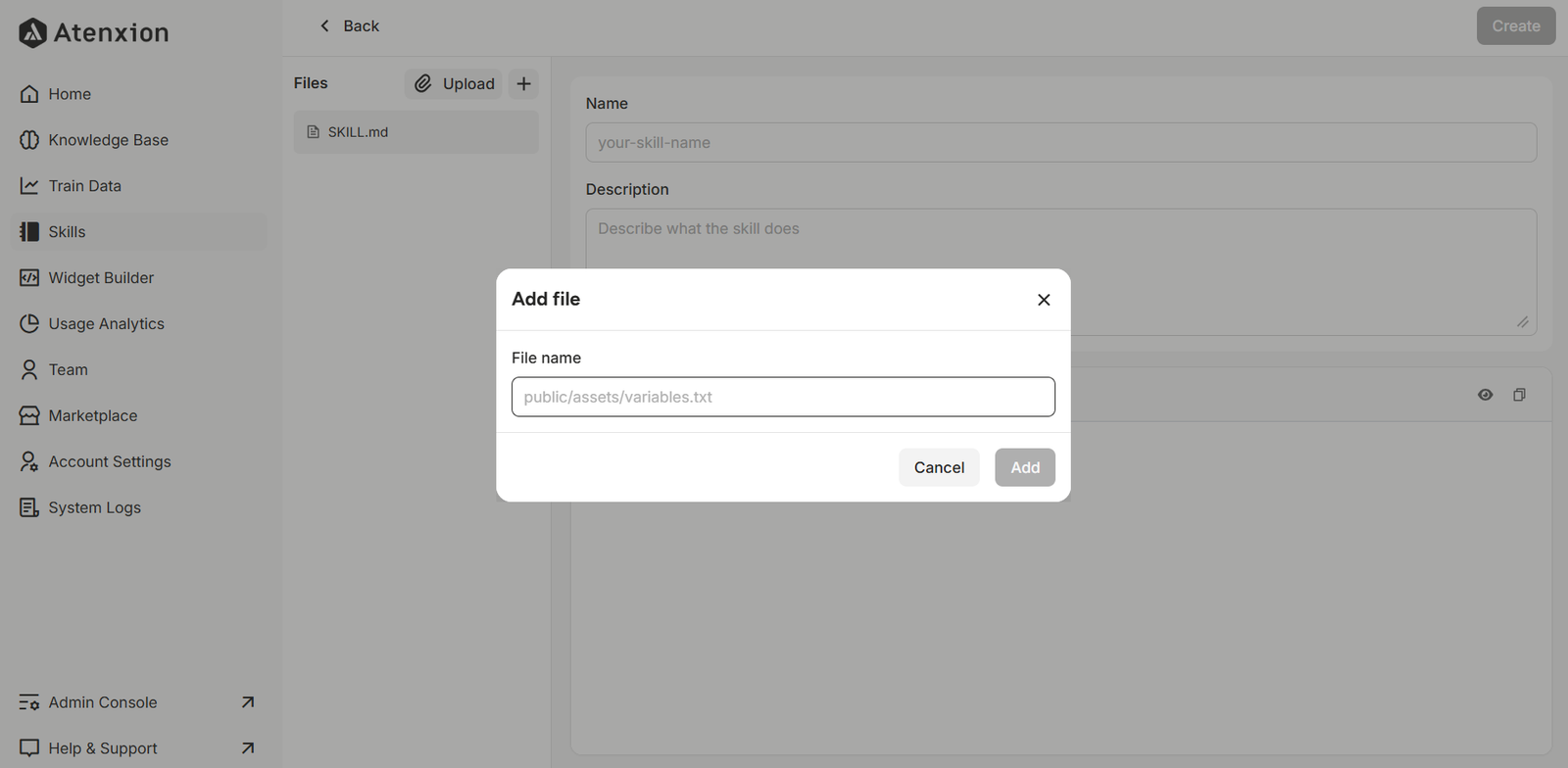1568x768 pixels.
Task: Open System Logs page
Action: click(141, 508)
